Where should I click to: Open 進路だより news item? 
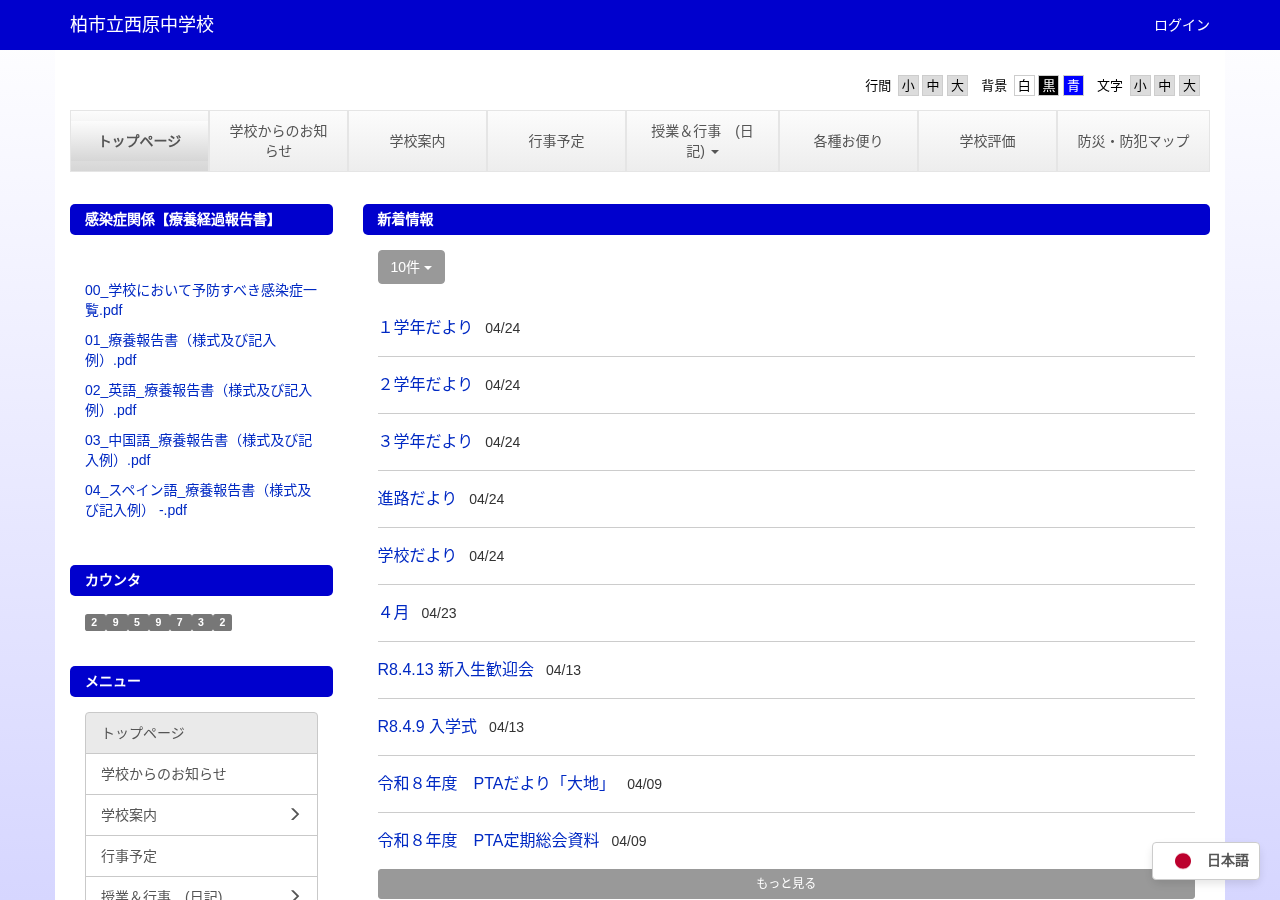417,498
